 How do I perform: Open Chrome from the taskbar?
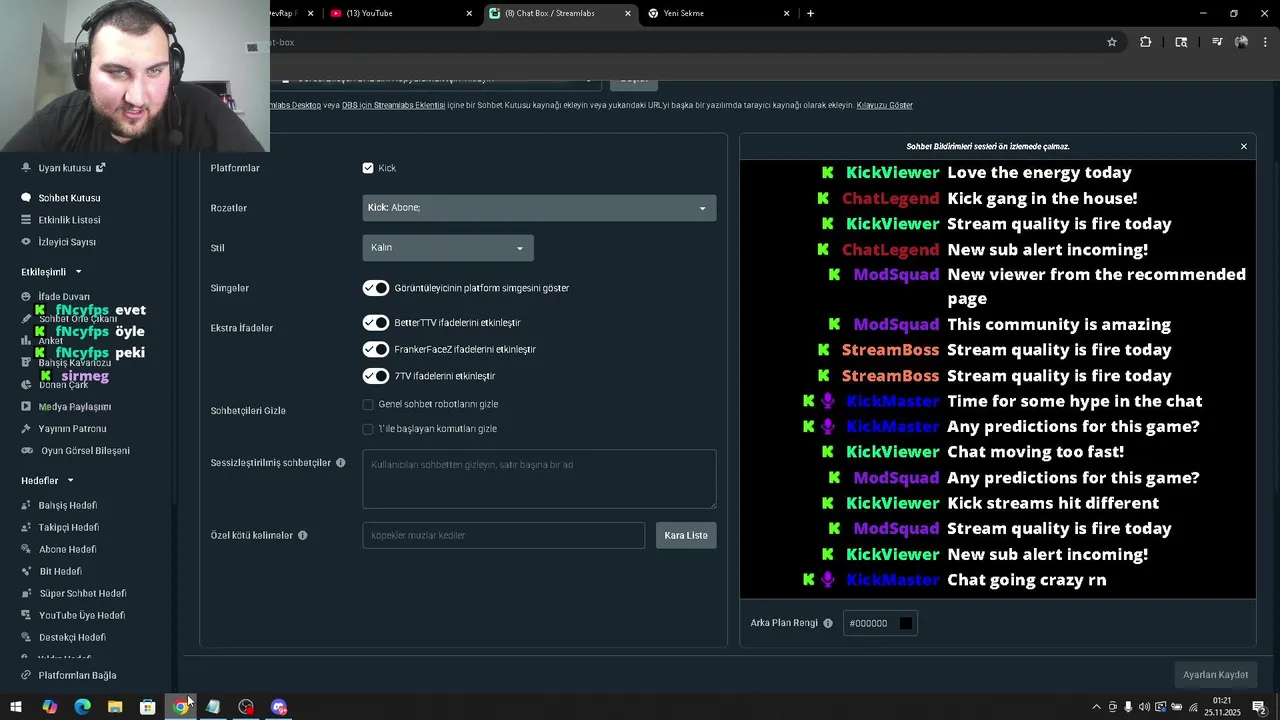[x=180, y=707]
